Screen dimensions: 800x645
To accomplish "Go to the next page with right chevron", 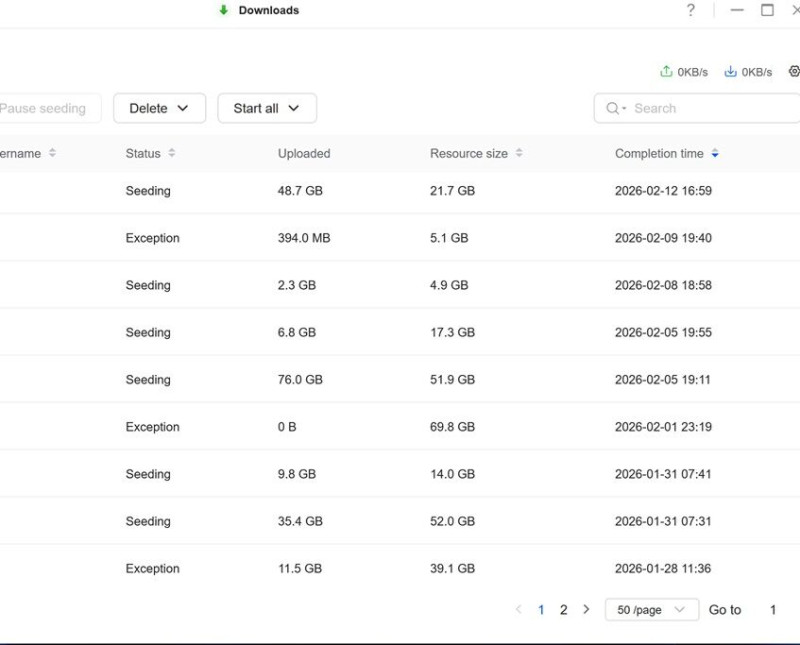I will tap(586, 609).
